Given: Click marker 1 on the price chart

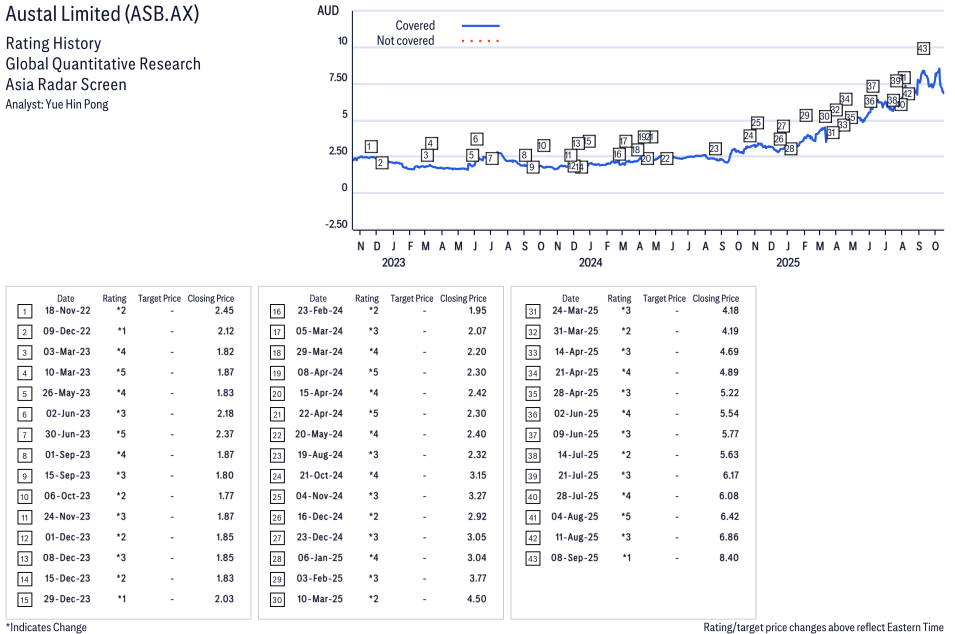Looking at the screenshot, I should click(371, 147).
